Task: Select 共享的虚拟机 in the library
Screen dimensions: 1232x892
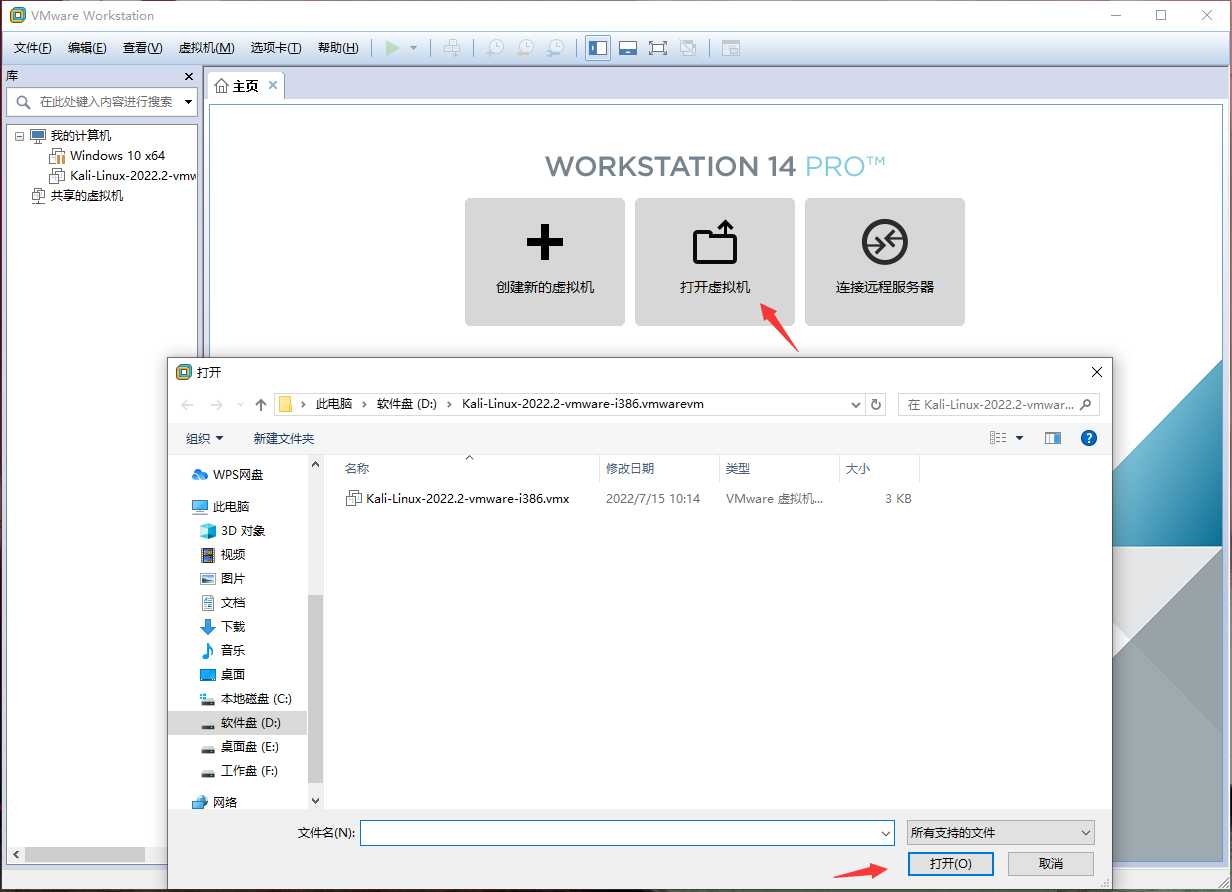Action: [87, 196]
